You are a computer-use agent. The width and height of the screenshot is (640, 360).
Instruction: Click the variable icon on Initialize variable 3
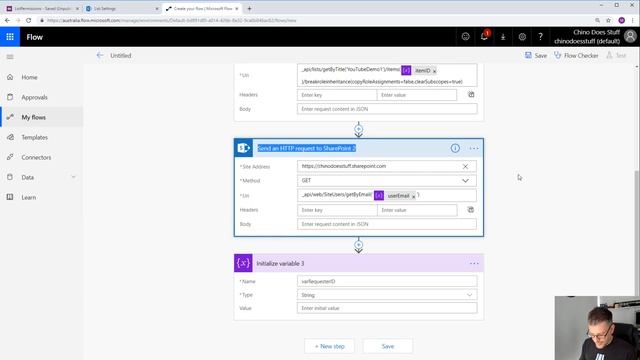coord(243,263)
